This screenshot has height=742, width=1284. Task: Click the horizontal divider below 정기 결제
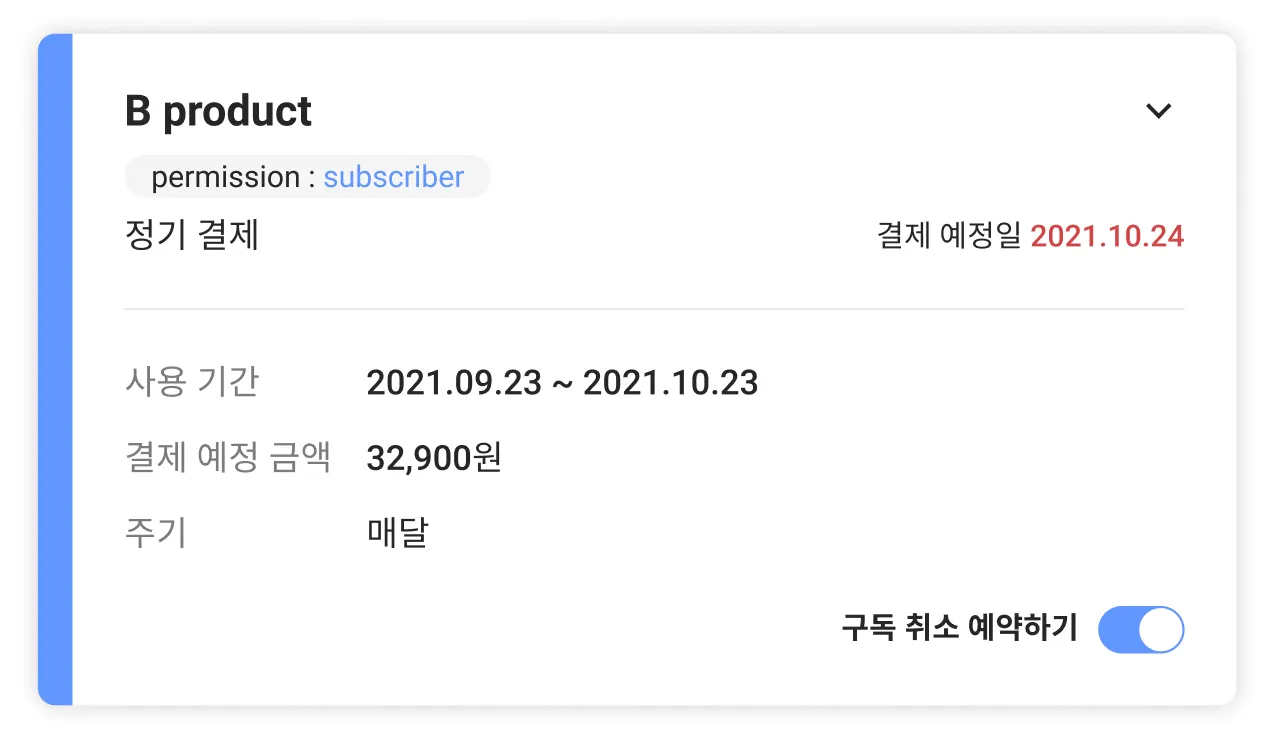[x=654, y=309]
